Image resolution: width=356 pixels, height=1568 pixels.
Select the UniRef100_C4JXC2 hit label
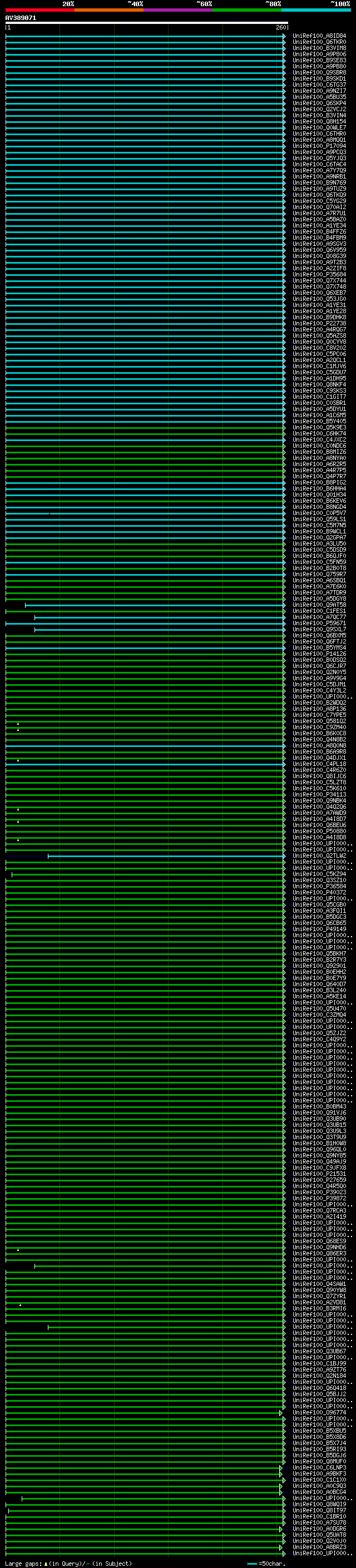[x=319, y=439]
